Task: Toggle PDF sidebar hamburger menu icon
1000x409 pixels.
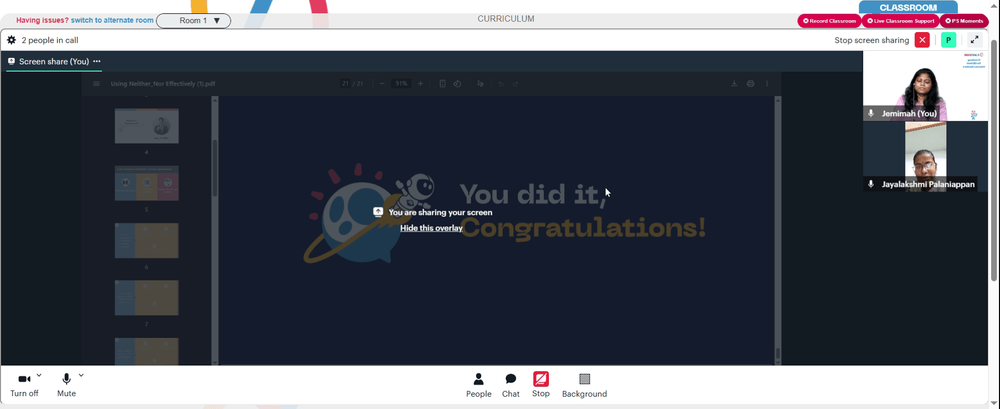Action: click(96, 84)
